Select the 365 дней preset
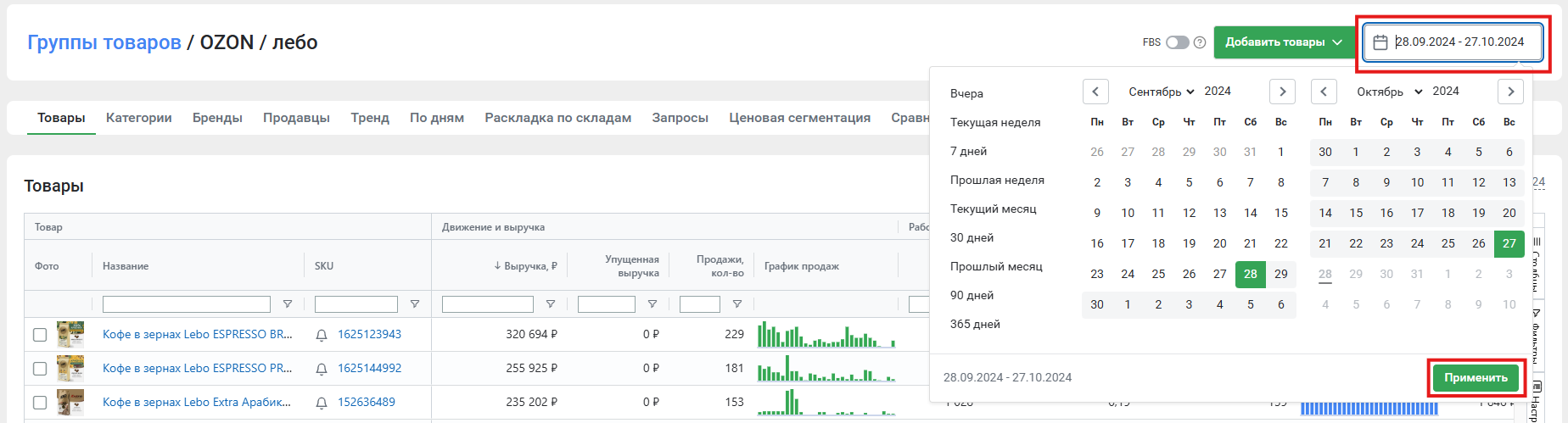The width and height of the screenshot is (1568, 423). tap(976, 324)
